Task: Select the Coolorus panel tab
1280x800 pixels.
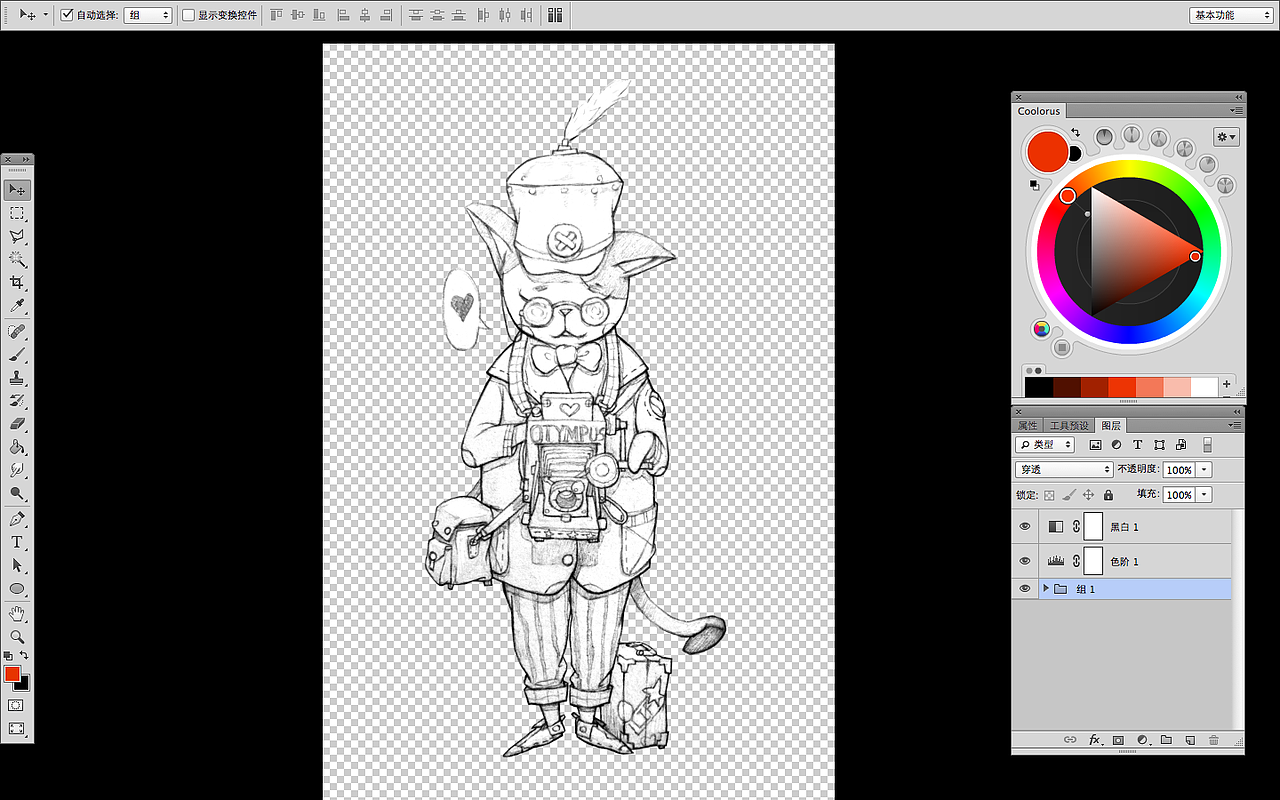Action: point(1039,111)
